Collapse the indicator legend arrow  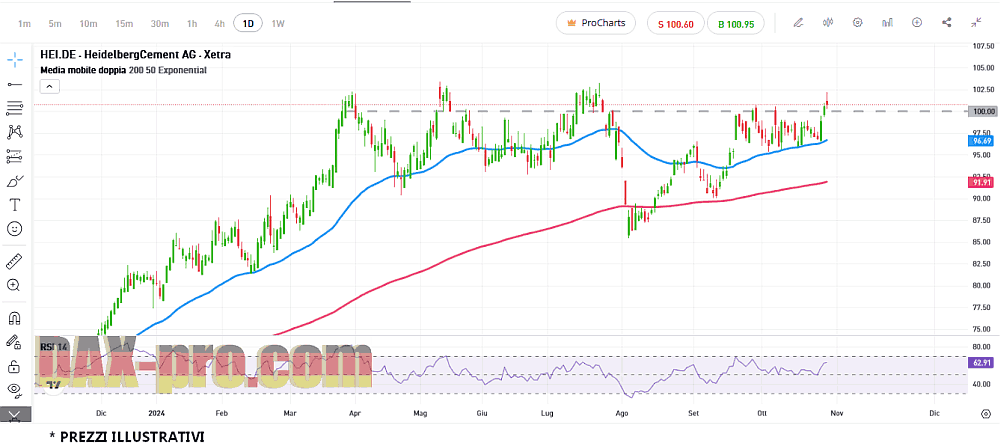[50, 86]
